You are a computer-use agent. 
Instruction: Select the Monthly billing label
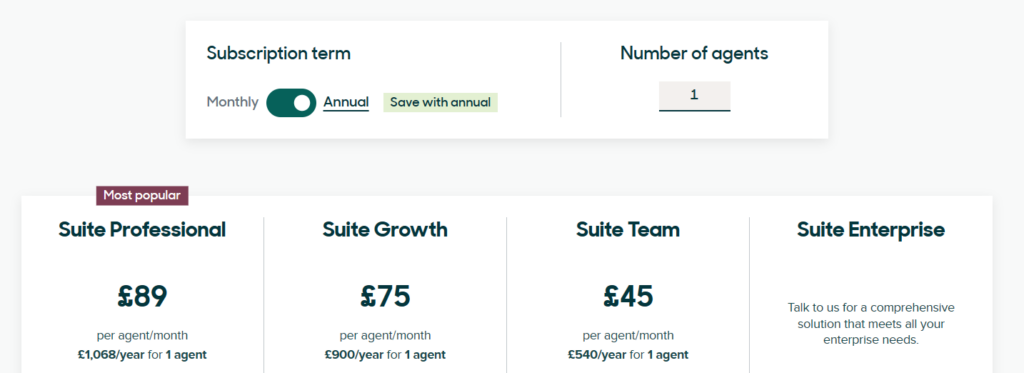tap(232, 102)
